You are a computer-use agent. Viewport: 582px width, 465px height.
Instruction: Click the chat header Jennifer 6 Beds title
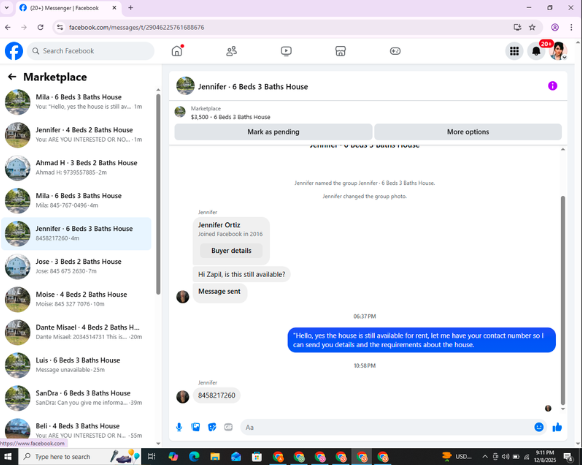click(253, 86)
